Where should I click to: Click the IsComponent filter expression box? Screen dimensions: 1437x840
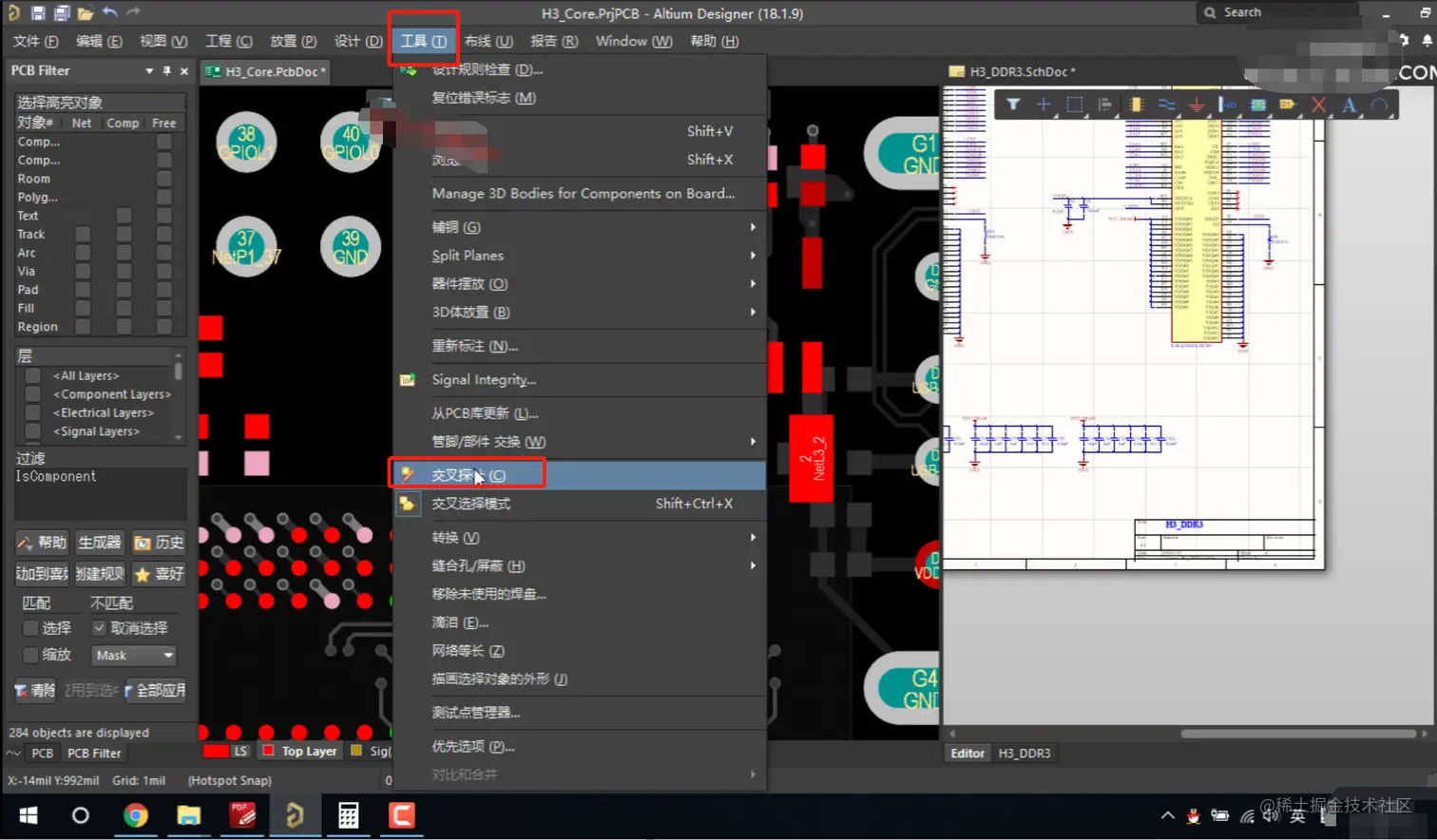(100, 492)
